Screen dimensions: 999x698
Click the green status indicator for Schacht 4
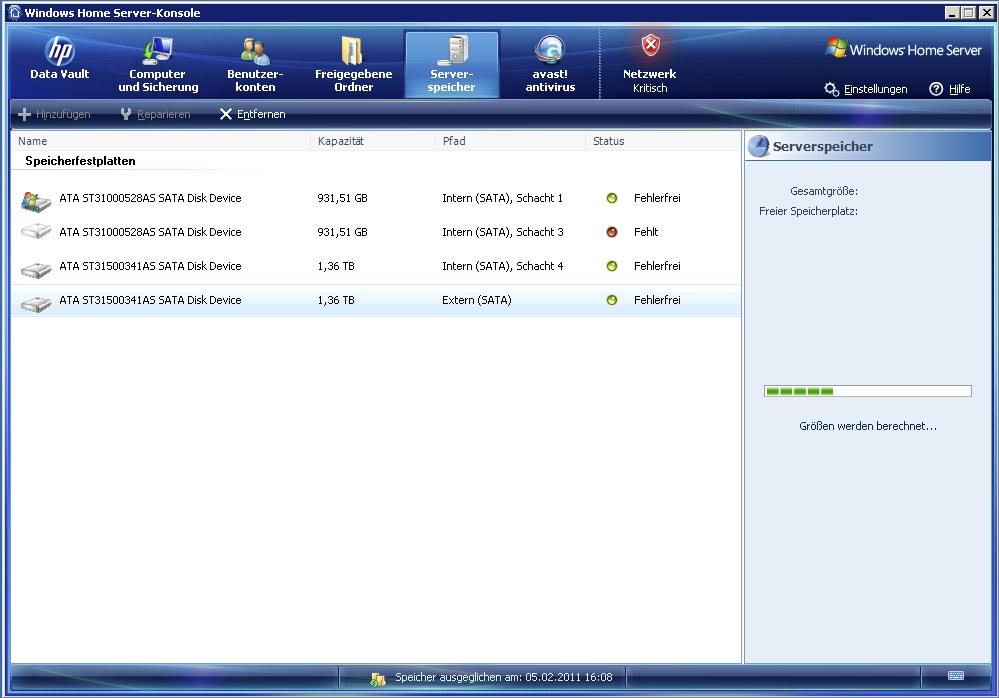(612, 266)
